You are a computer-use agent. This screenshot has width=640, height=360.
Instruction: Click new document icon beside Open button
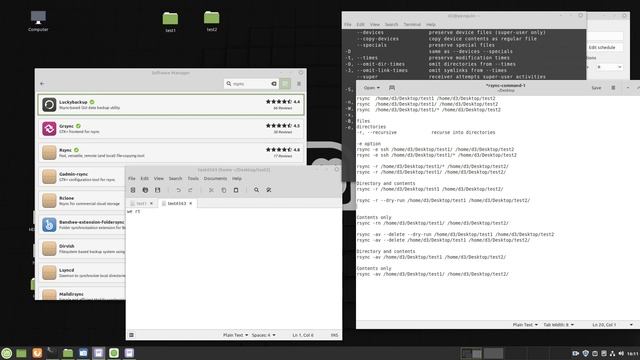pyautogui.click(x=392, y=88)
